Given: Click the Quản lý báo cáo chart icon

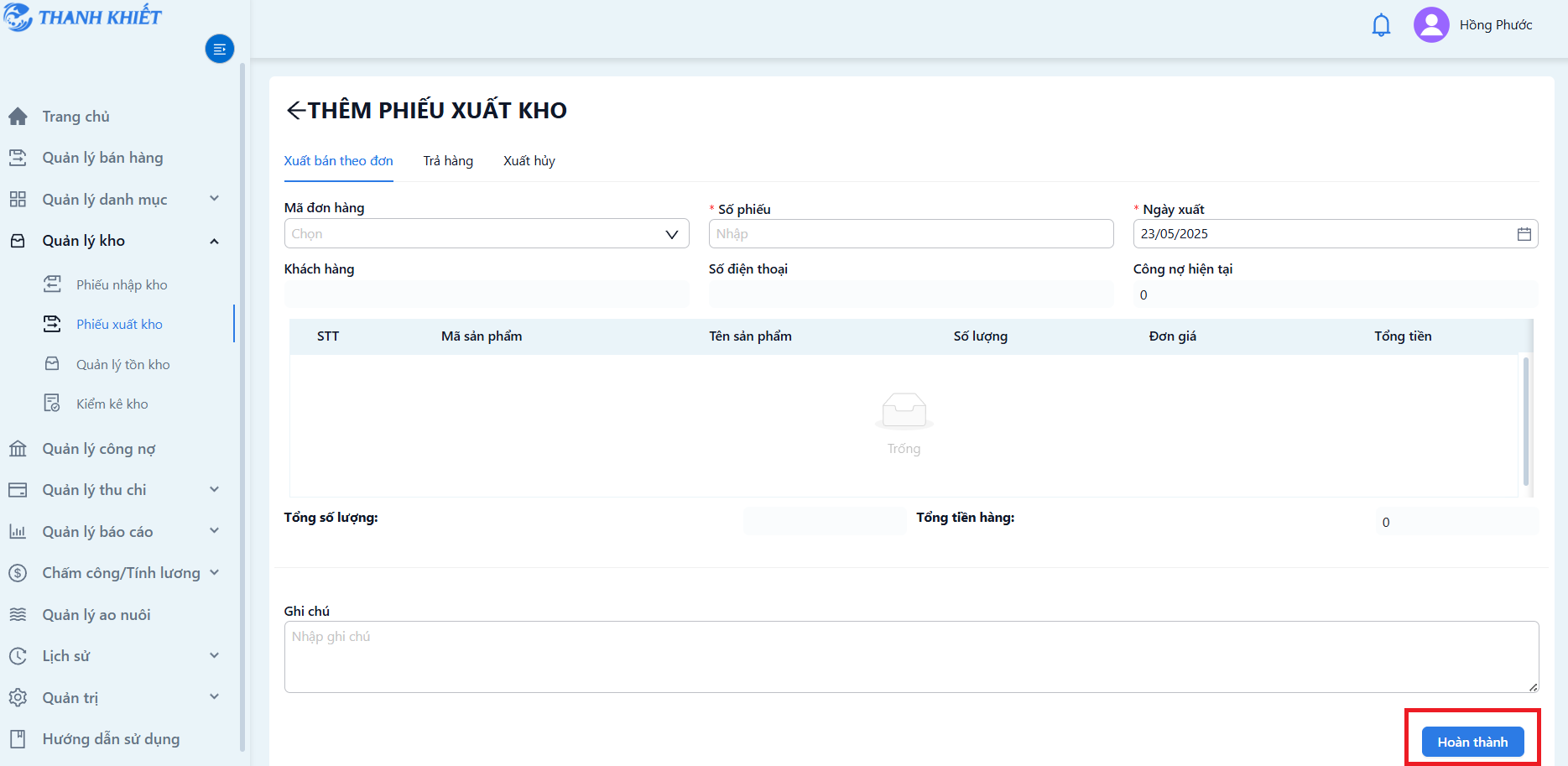Looking at the screenshot, I should 18,532.
